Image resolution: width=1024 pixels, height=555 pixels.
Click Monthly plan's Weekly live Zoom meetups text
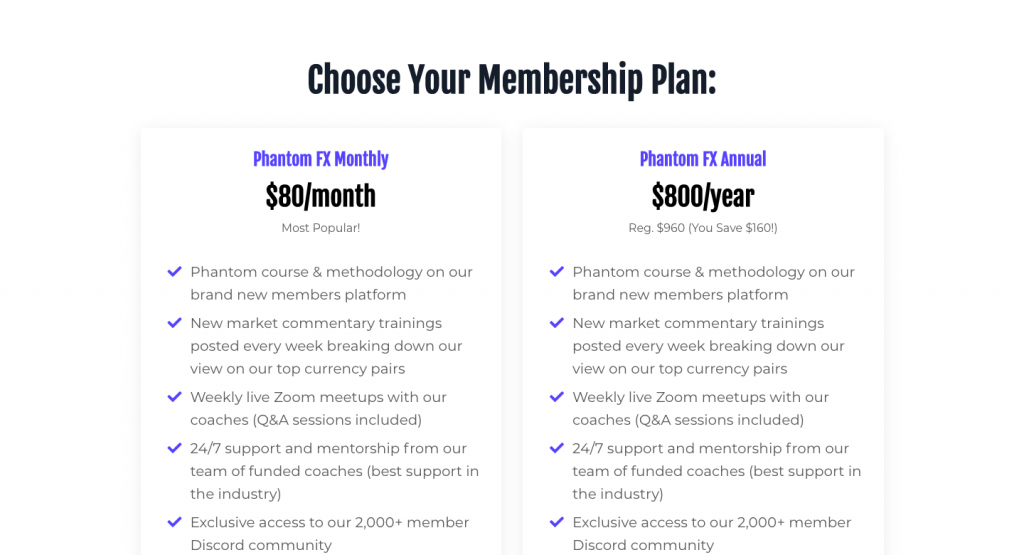(x=319, y=408)
